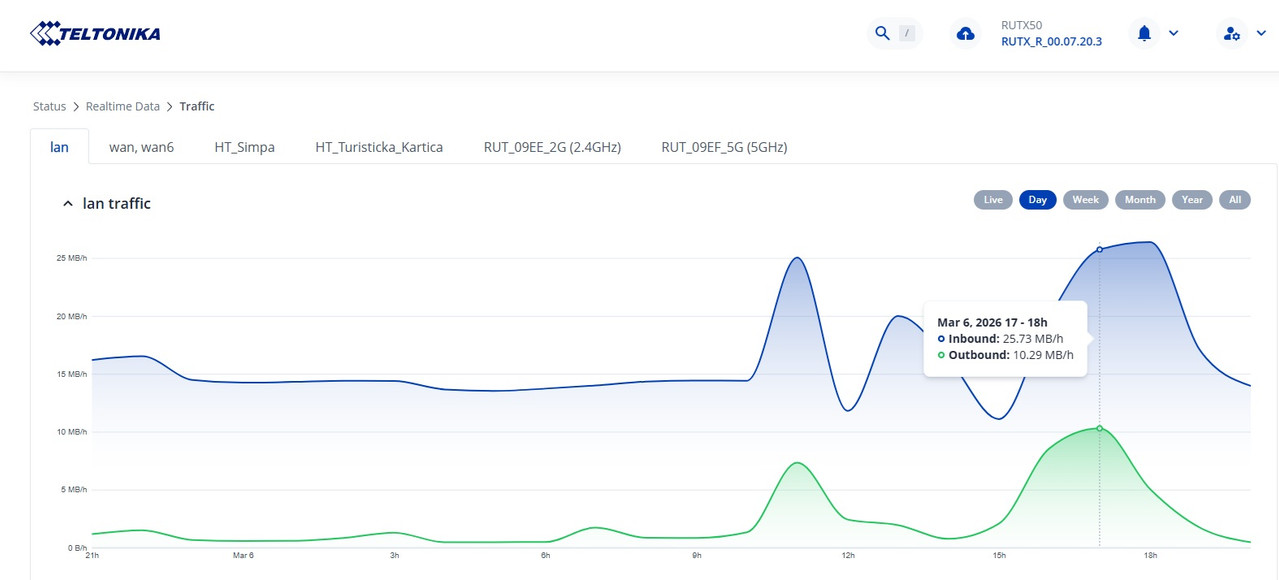Click the inbound data point on the blue line

coord(1100,249)
